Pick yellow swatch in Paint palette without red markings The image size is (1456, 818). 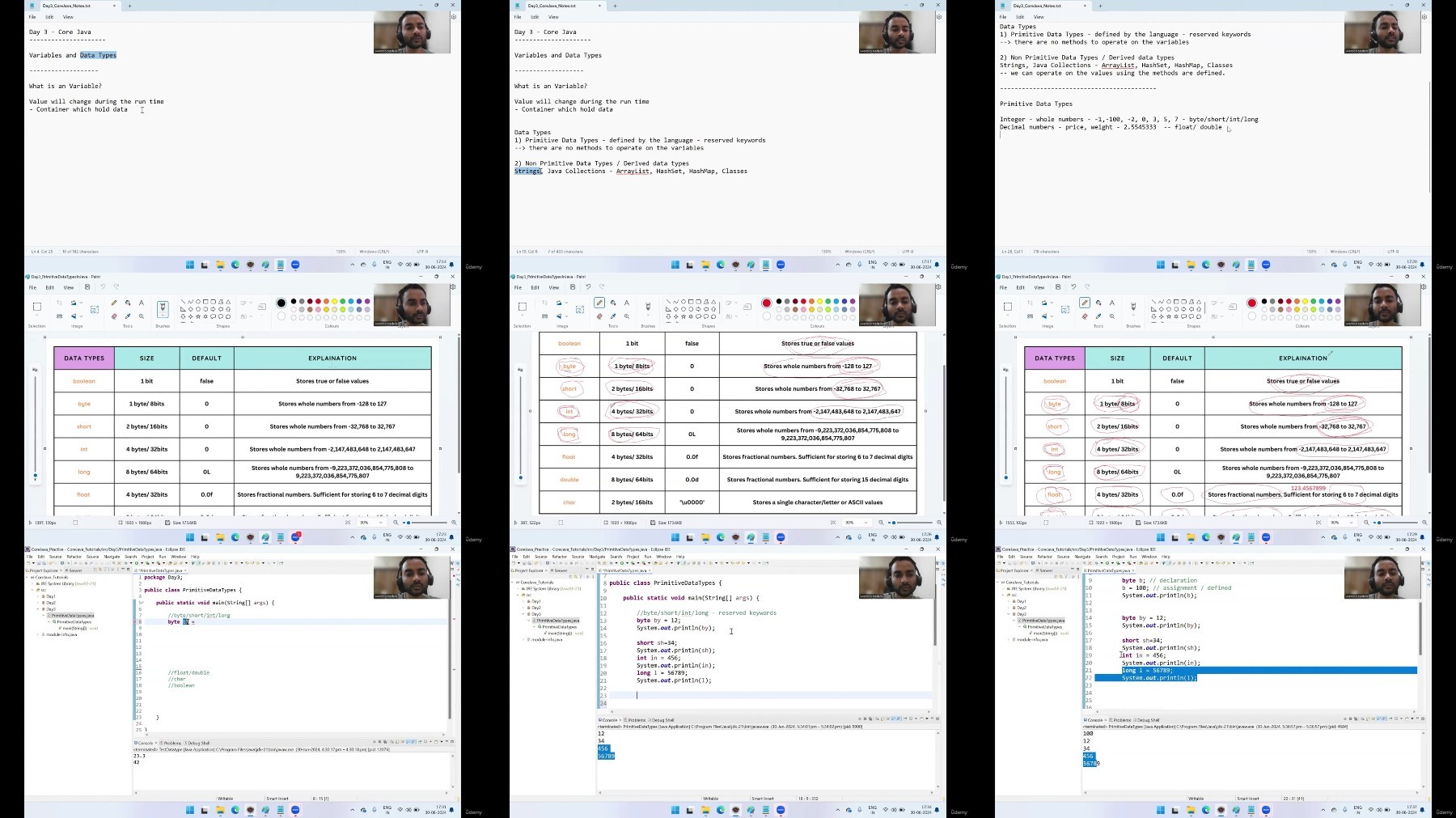[334, 302]
